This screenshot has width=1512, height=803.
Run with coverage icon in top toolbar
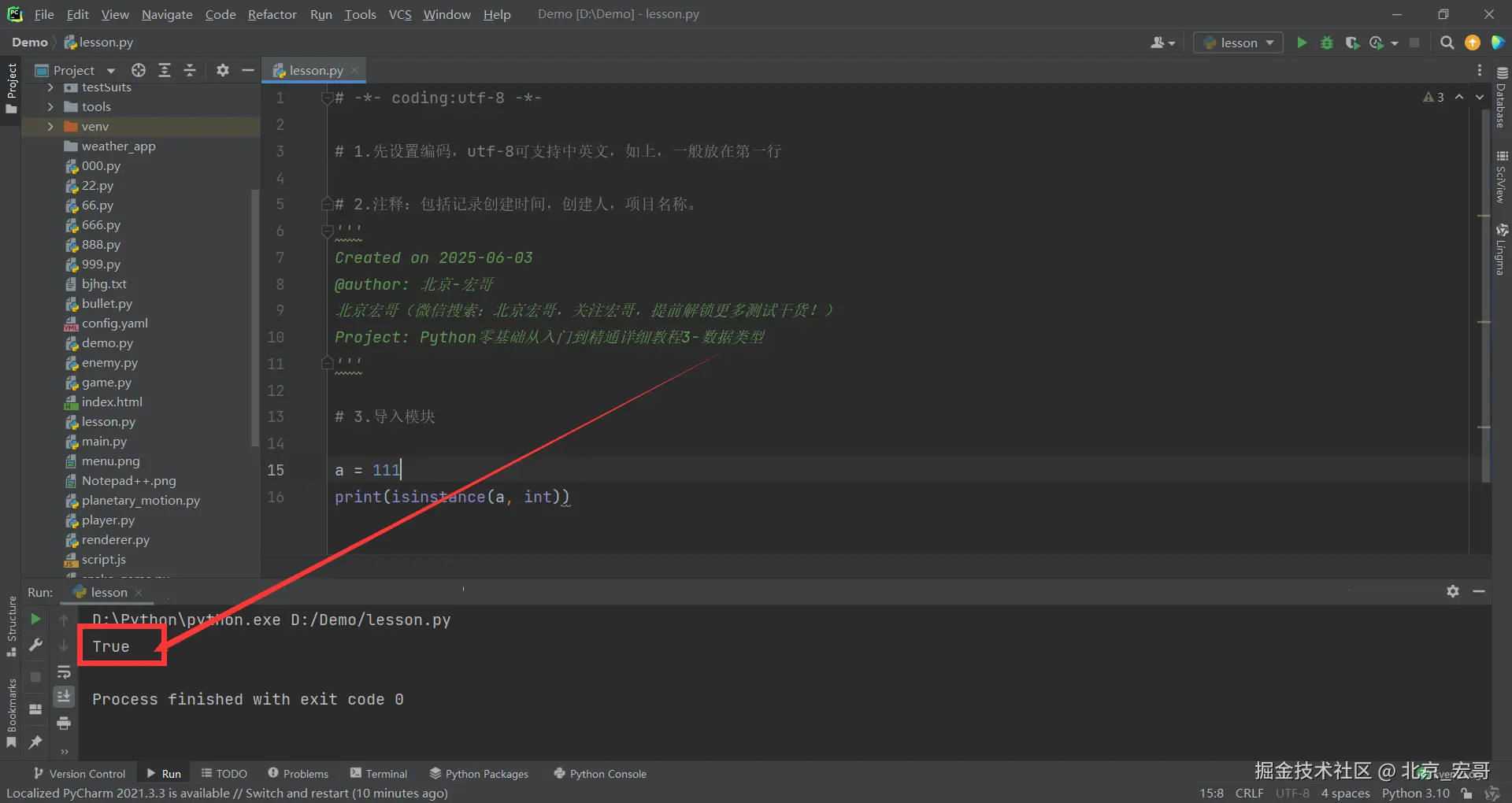(1352, 43)
